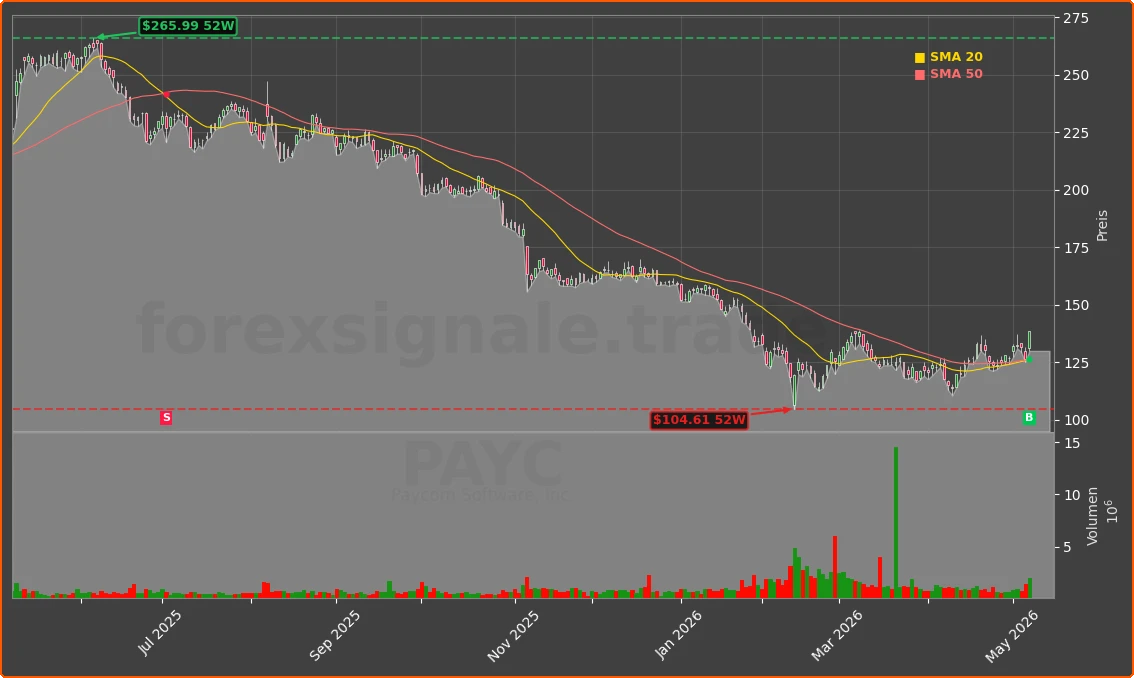Click the Volumen axis title
The image size is (1134, 678).
(x=1092, y=516)
